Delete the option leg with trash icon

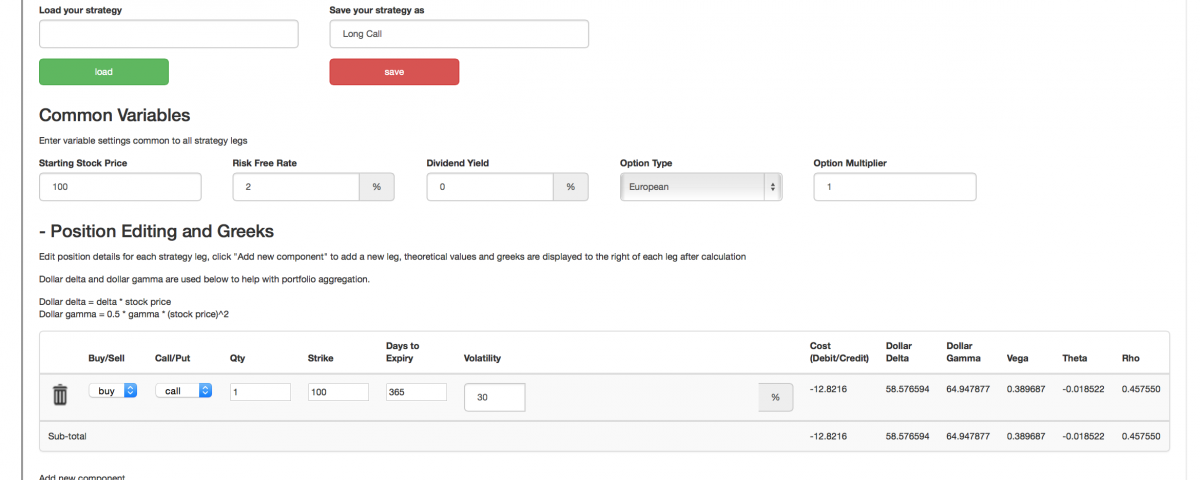[x=60, y=394]
